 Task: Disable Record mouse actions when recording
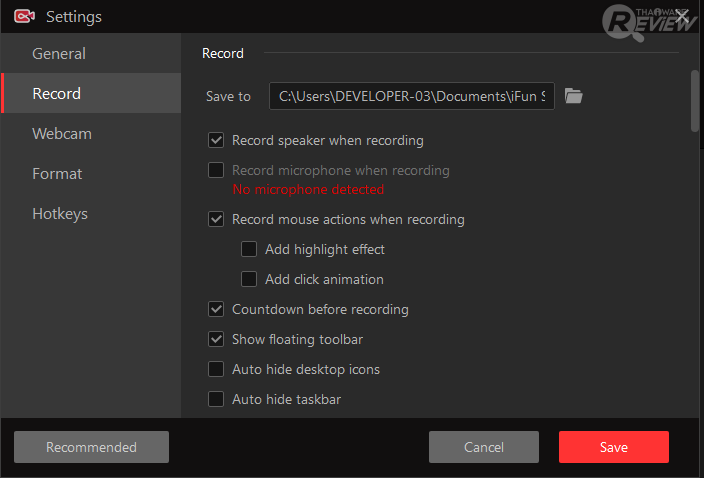(x=216, y=219)
